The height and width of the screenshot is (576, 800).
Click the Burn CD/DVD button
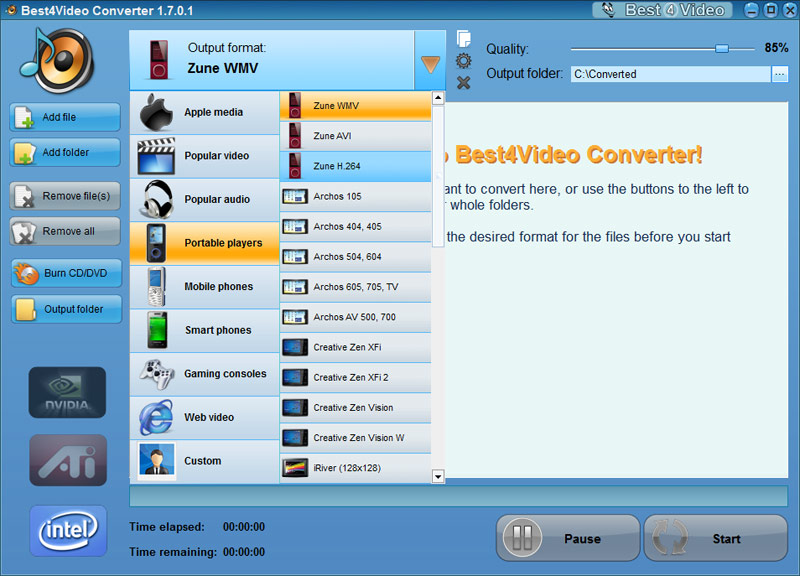pyautogui.click(x=66, y=273)
